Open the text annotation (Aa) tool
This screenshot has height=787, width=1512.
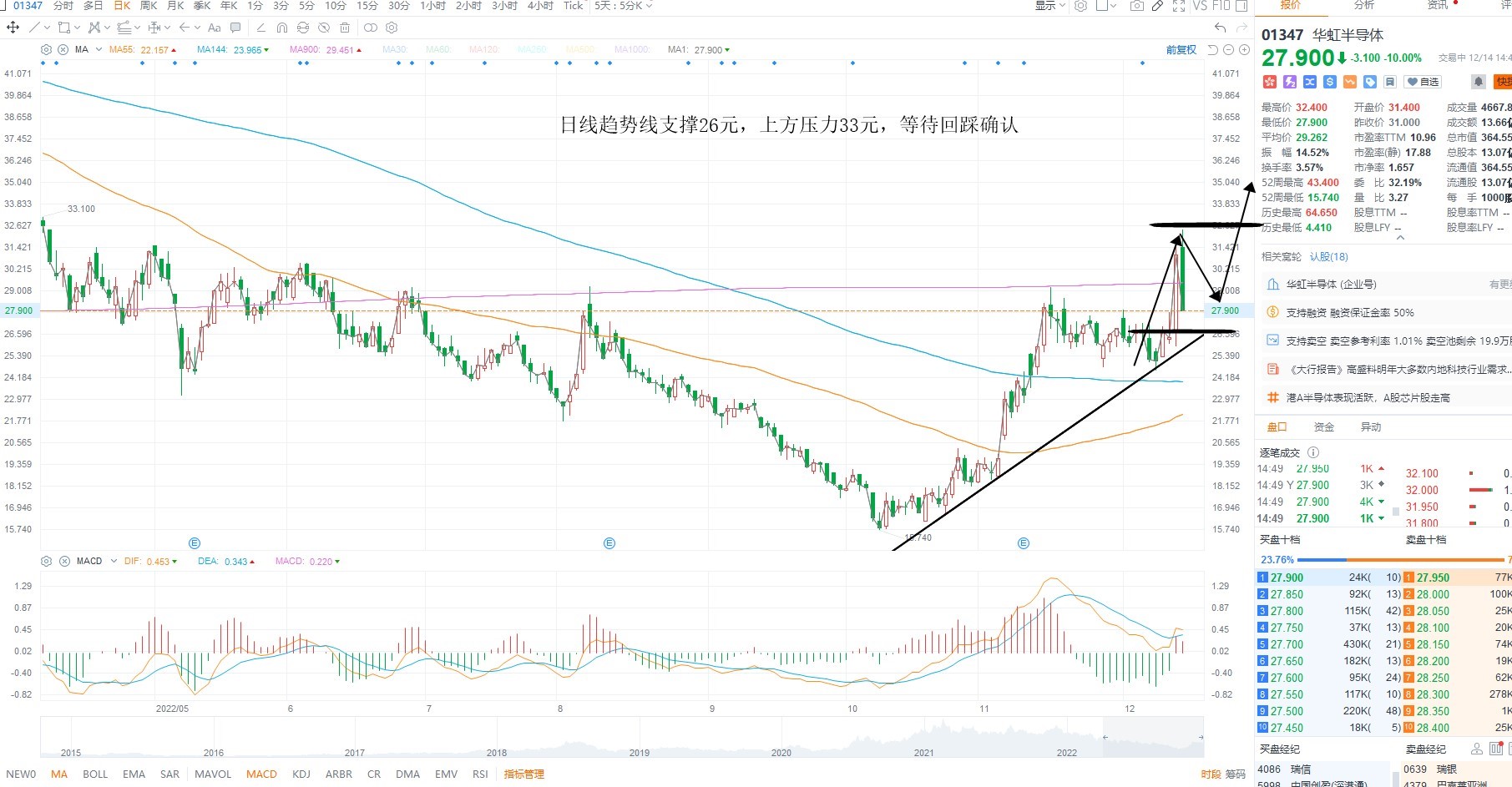tap(215, 28)
